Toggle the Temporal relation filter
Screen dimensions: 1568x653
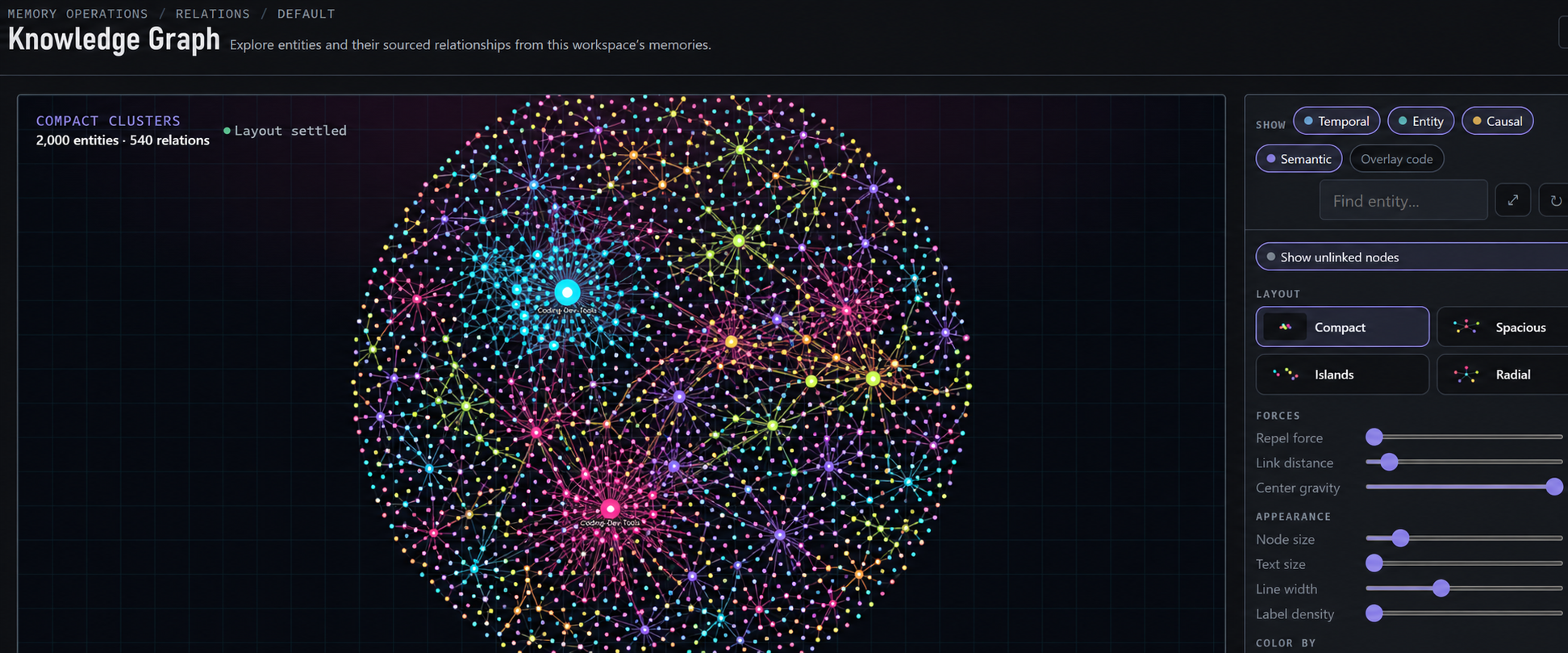(x=1337, y=121)
